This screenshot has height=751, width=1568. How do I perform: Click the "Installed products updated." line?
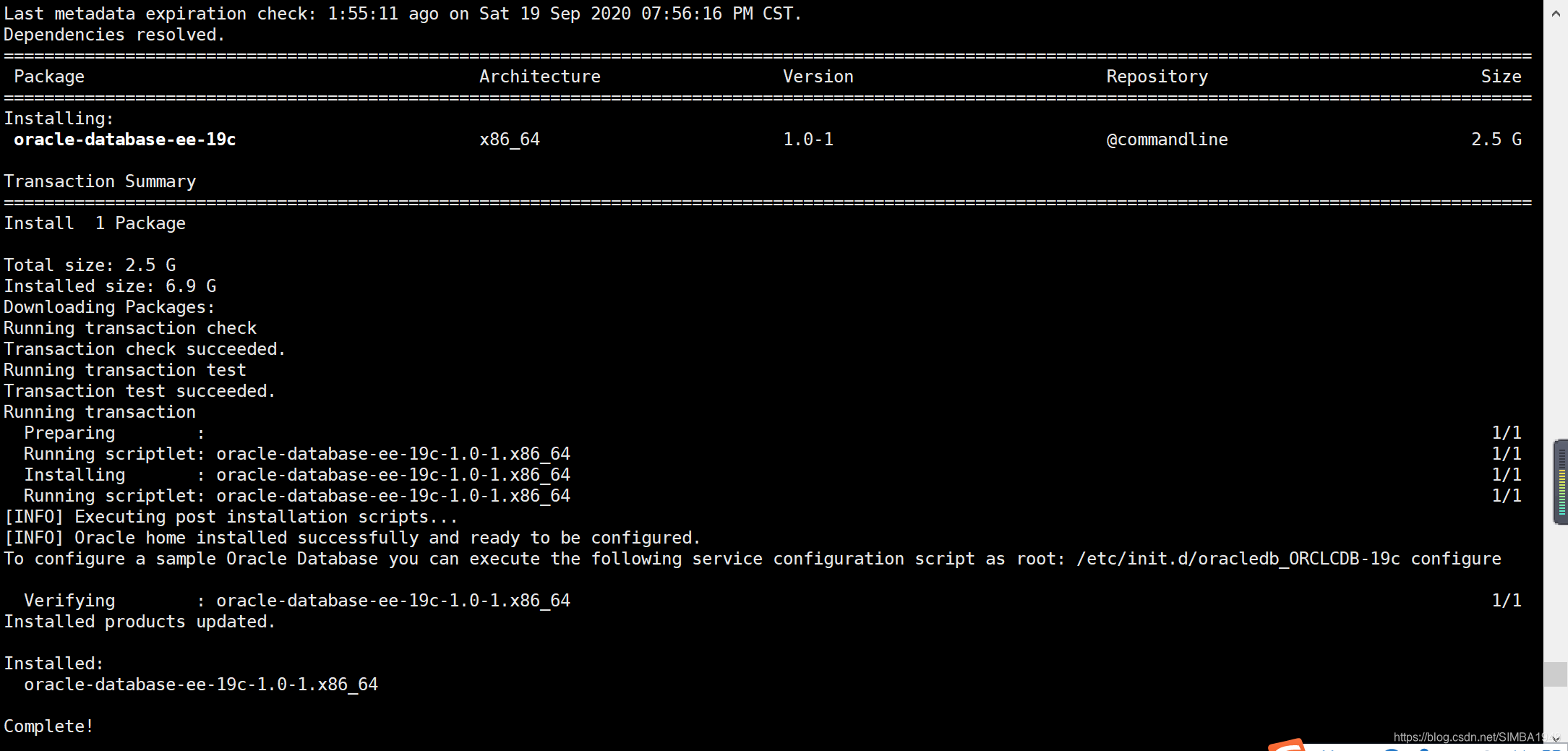[x=140, y=622]
